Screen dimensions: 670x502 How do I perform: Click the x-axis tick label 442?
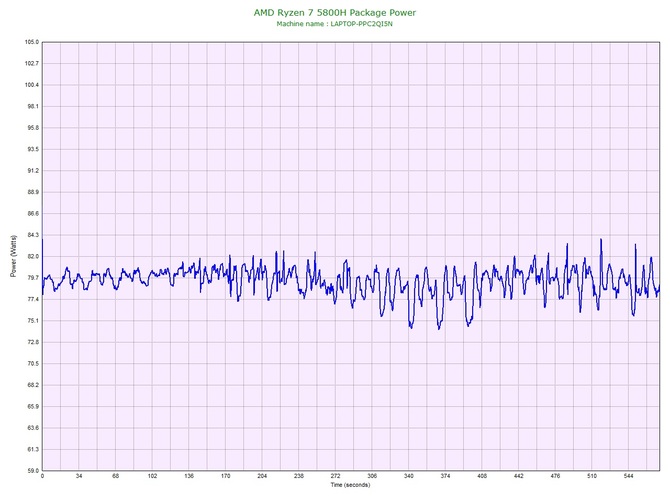tap(519, 476)
